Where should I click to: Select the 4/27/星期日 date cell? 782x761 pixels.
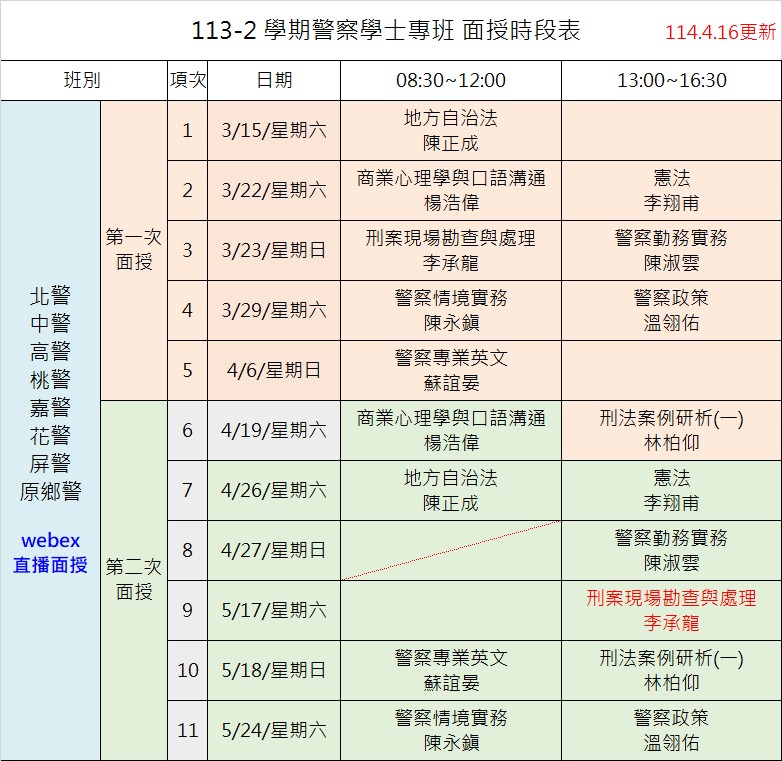pyautogui.click(x=274, y=551)
